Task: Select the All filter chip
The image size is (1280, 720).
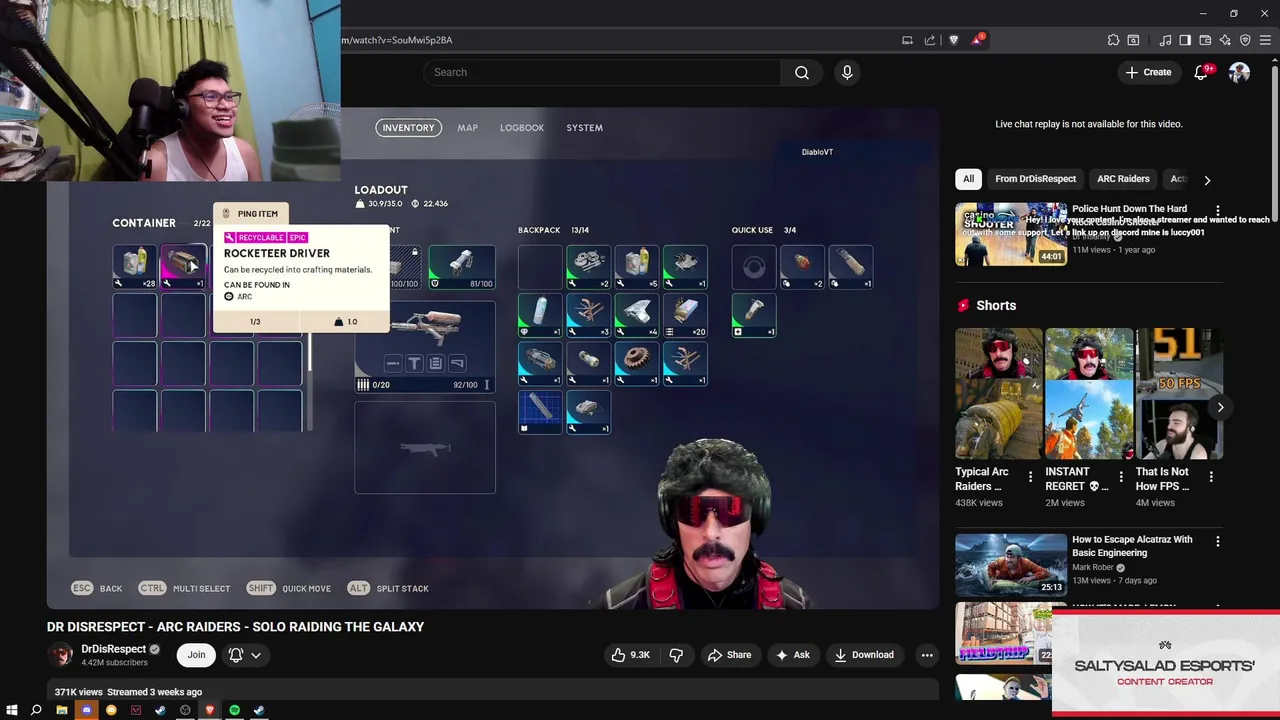Action: click(968, 179)
